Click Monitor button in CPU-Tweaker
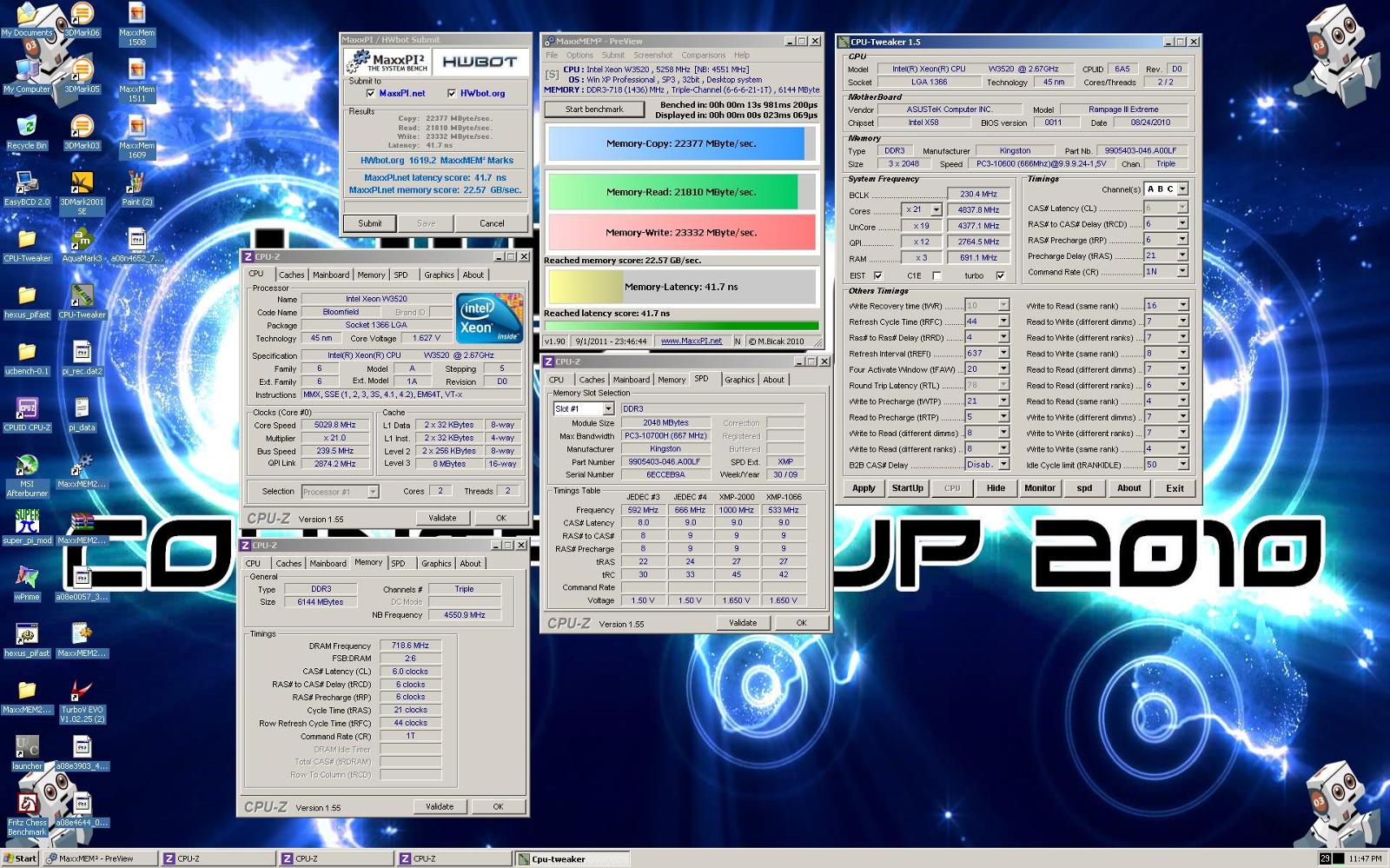Screen dimensions: 1390x868 coord(1039,488)
